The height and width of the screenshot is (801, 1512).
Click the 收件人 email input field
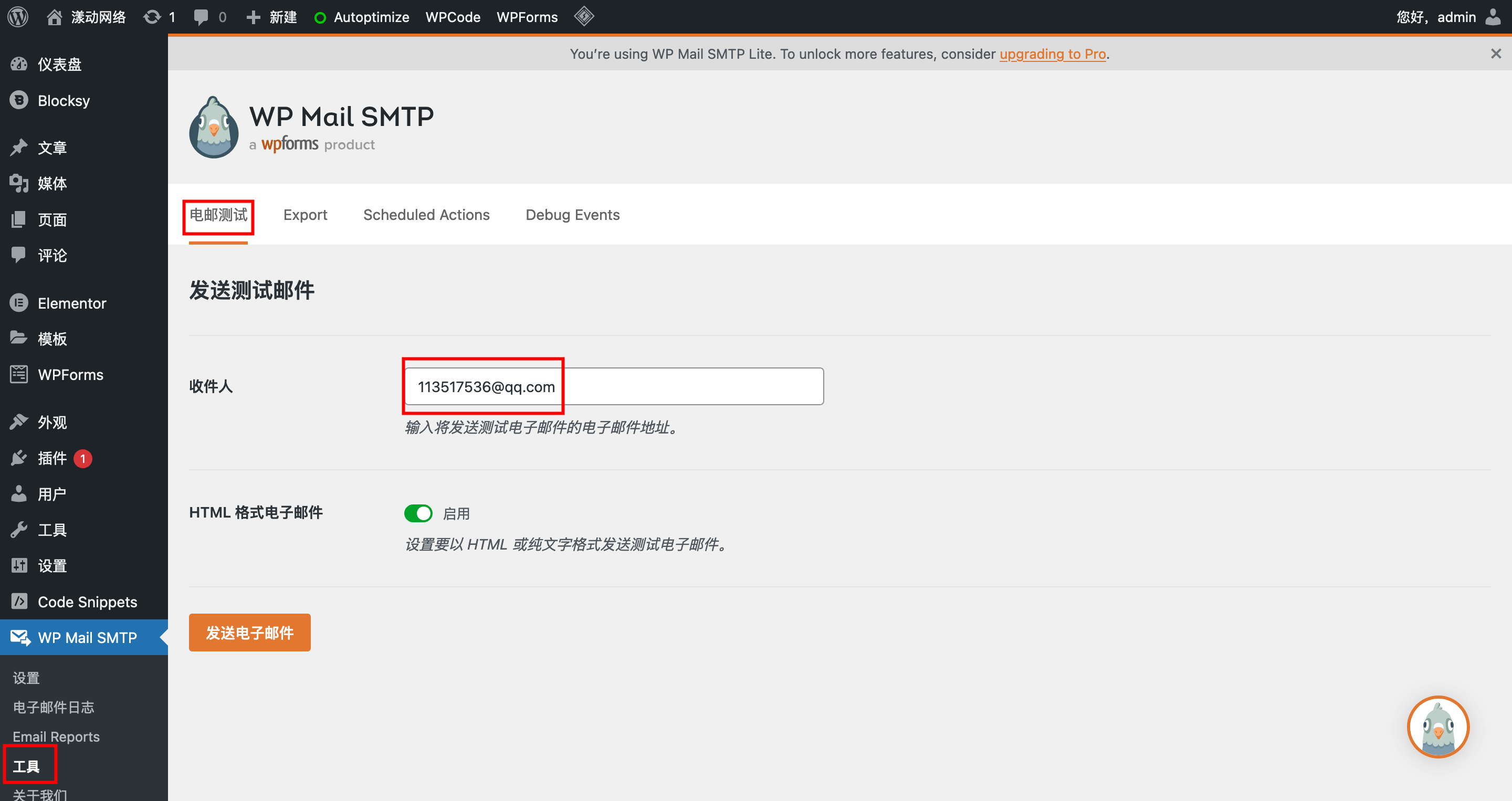614,386
